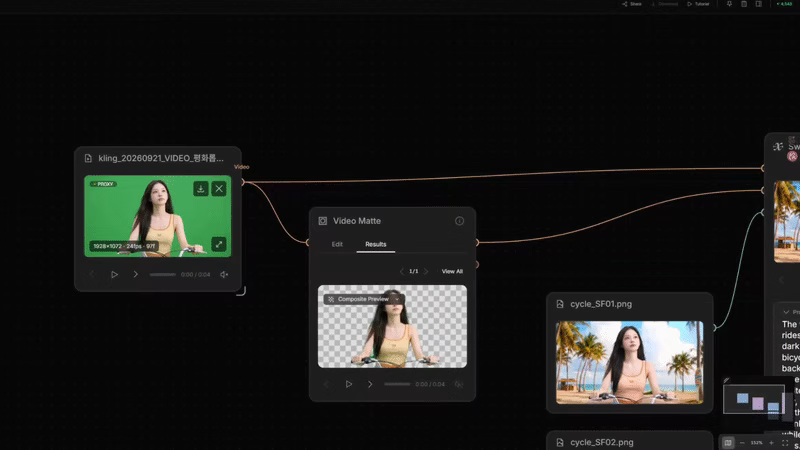Click the Video Matte upper output port

tap(478, 243)
